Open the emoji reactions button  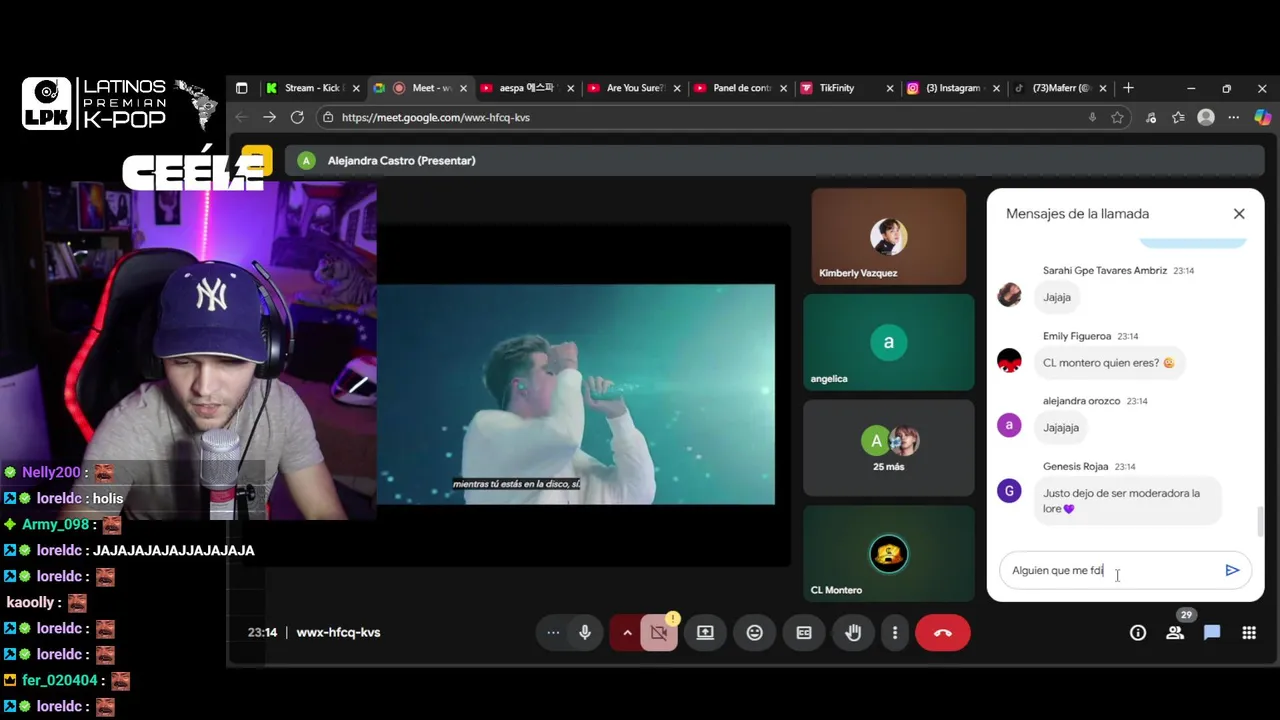755,632
